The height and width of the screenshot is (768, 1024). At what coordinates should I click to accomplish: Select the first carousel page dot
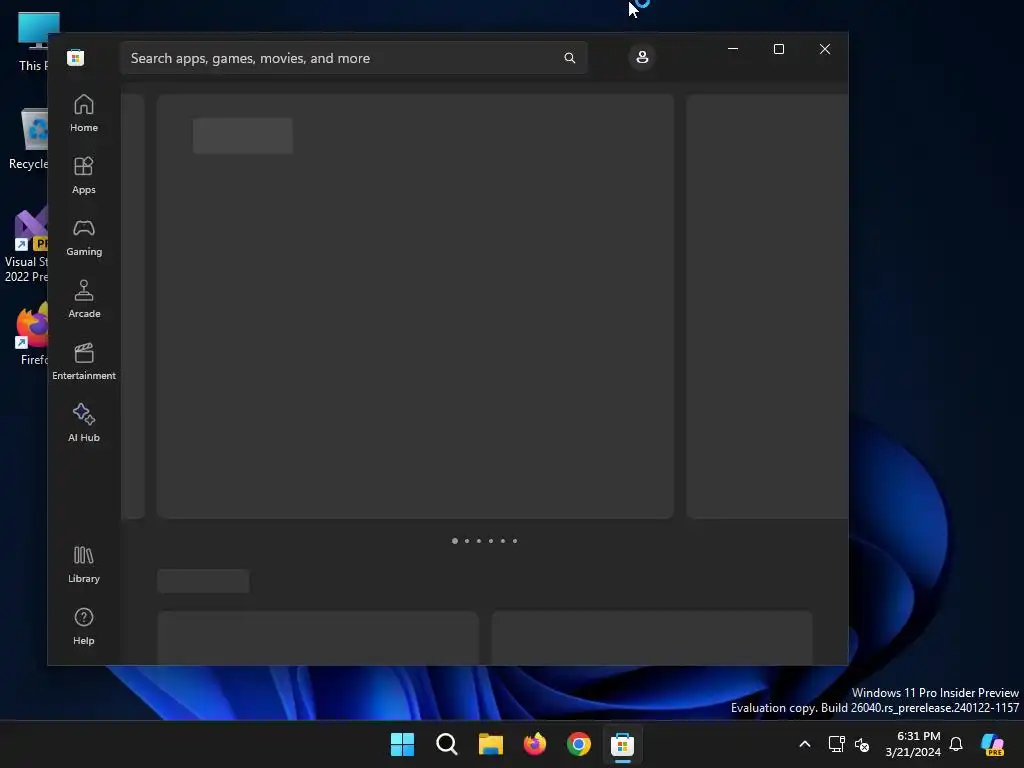[x=455, y=541]
